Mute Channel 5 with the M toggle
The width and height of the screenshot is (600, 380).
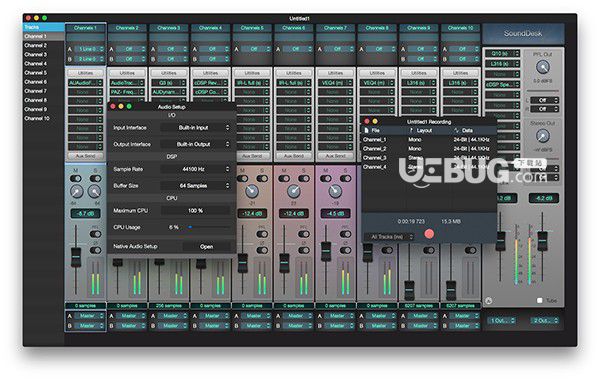(x=243, y=178)
